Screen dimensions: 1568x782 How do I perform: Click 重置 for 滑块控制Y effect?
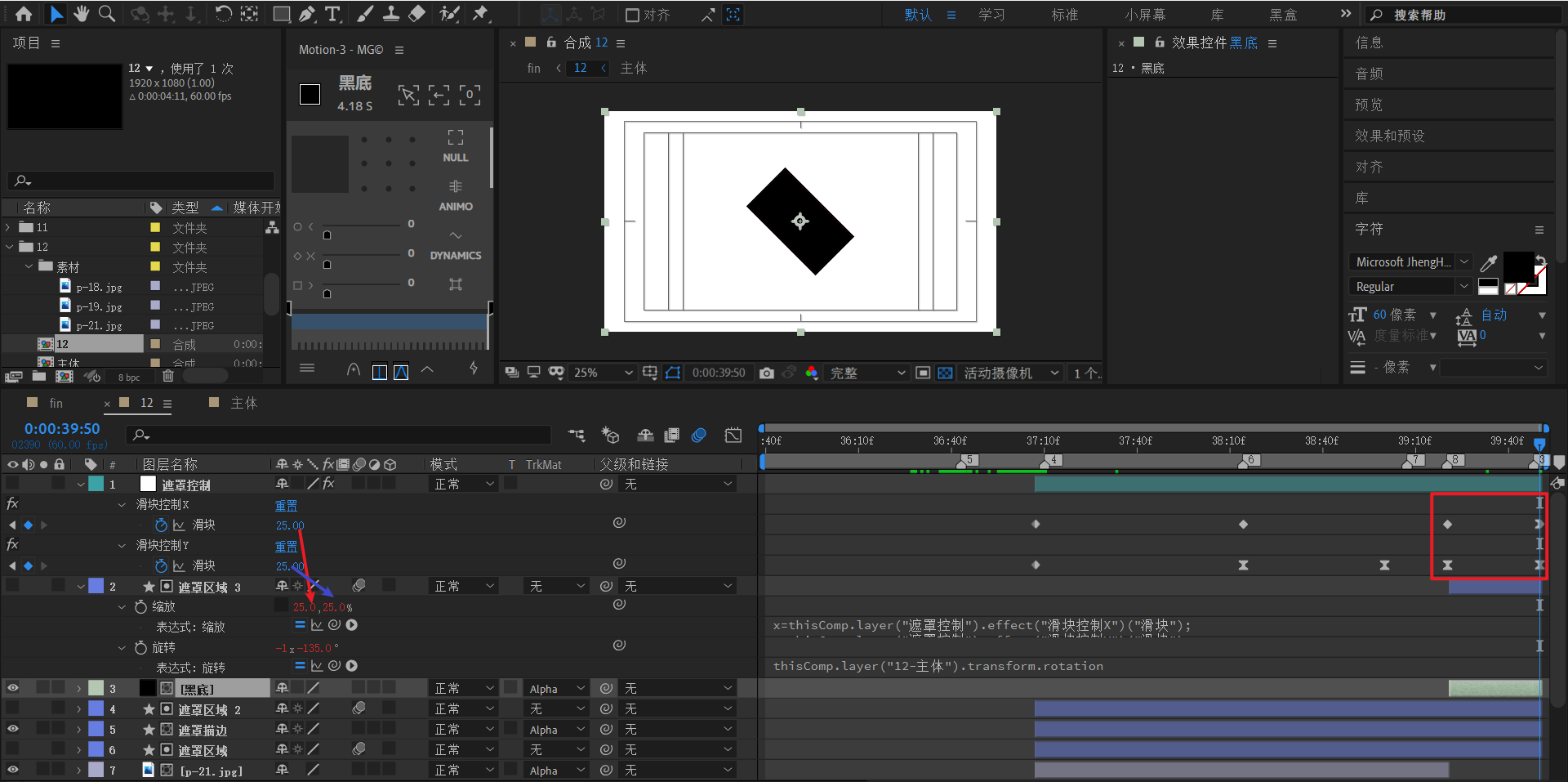[x=286, y=547]
